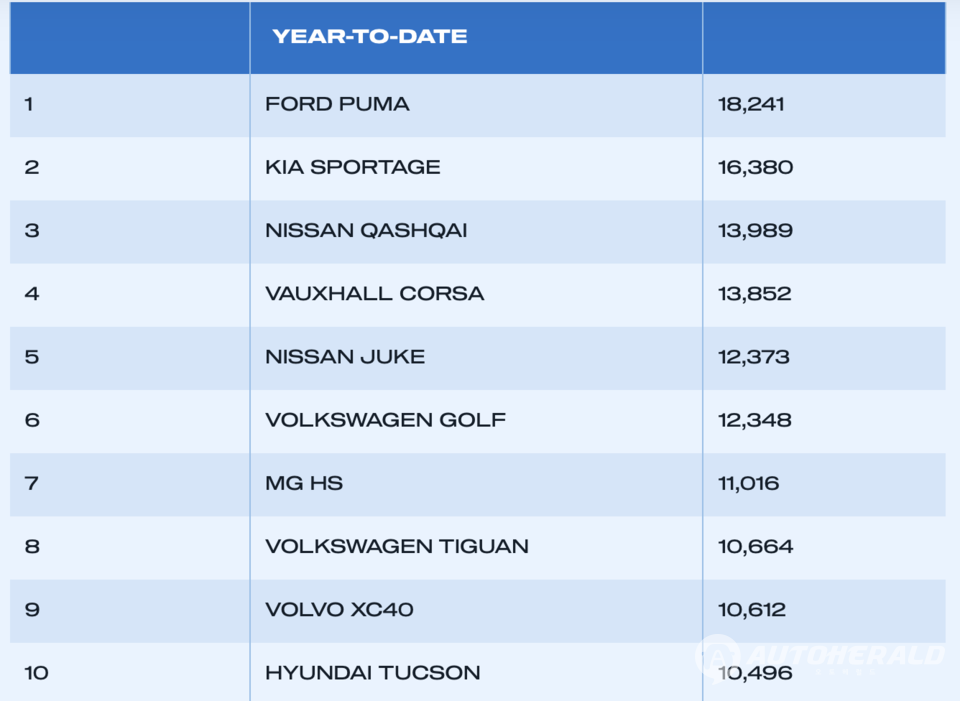Select the sales value 16,380

(756, 167)
